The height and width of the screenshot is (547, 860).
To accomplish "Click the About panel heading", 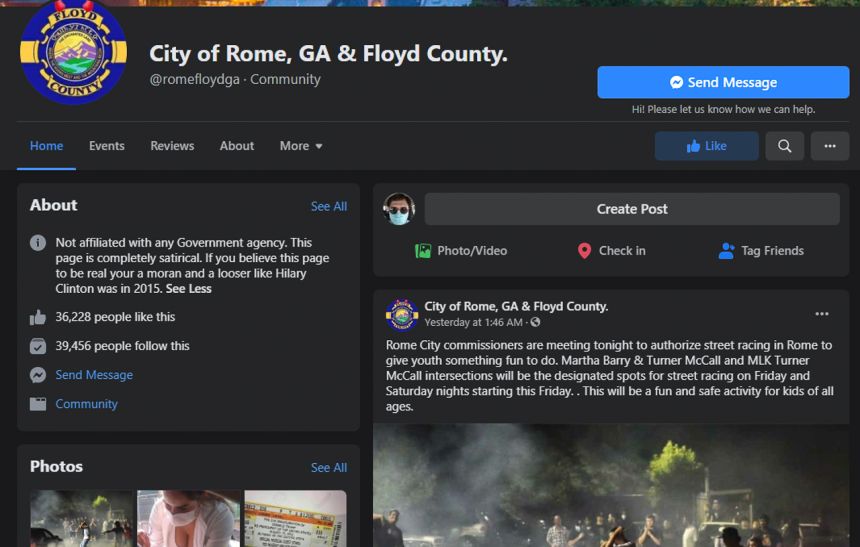I will click(x=53, y=205).
